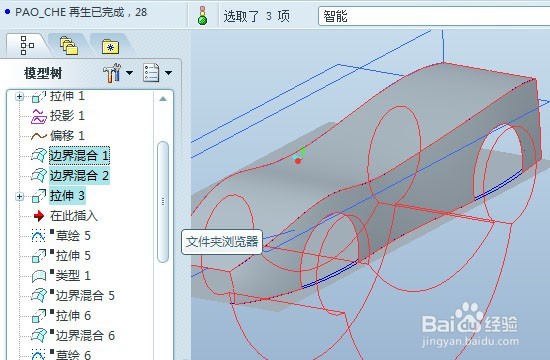Click the 边界混合 1 blend icon
Viewport: 550px width, 360px height.
[x=39, y=155]
